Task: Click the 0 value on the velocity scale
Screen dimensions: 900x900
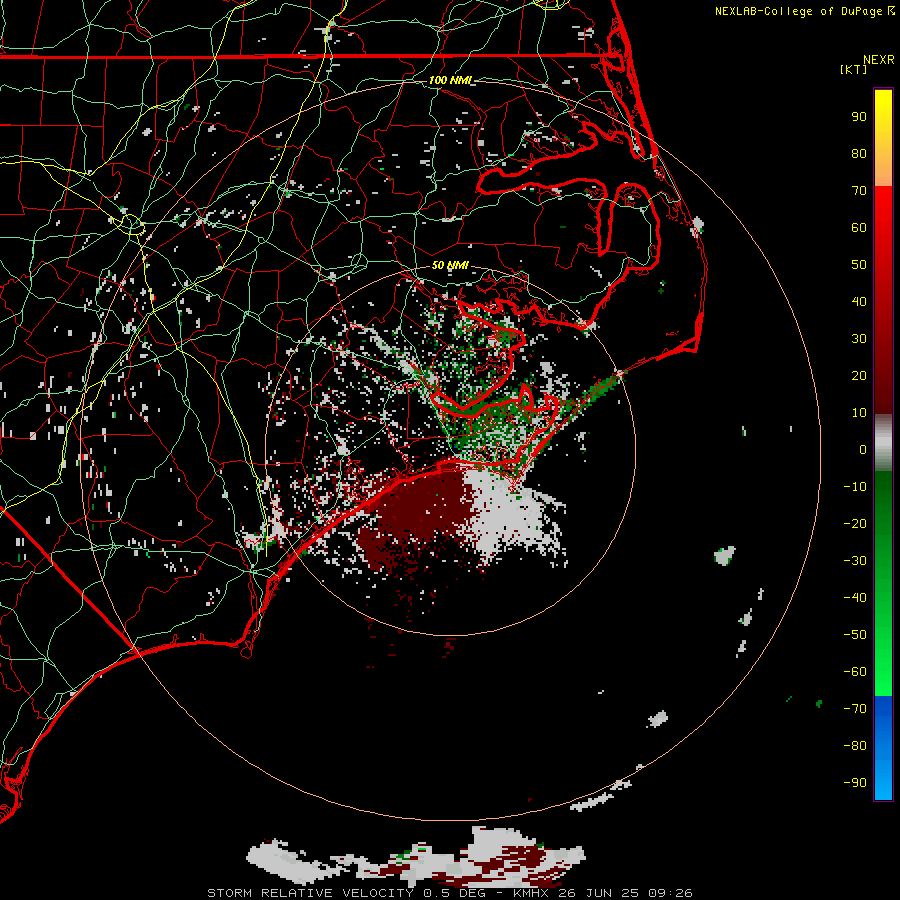Action: [x=863, y=450]
